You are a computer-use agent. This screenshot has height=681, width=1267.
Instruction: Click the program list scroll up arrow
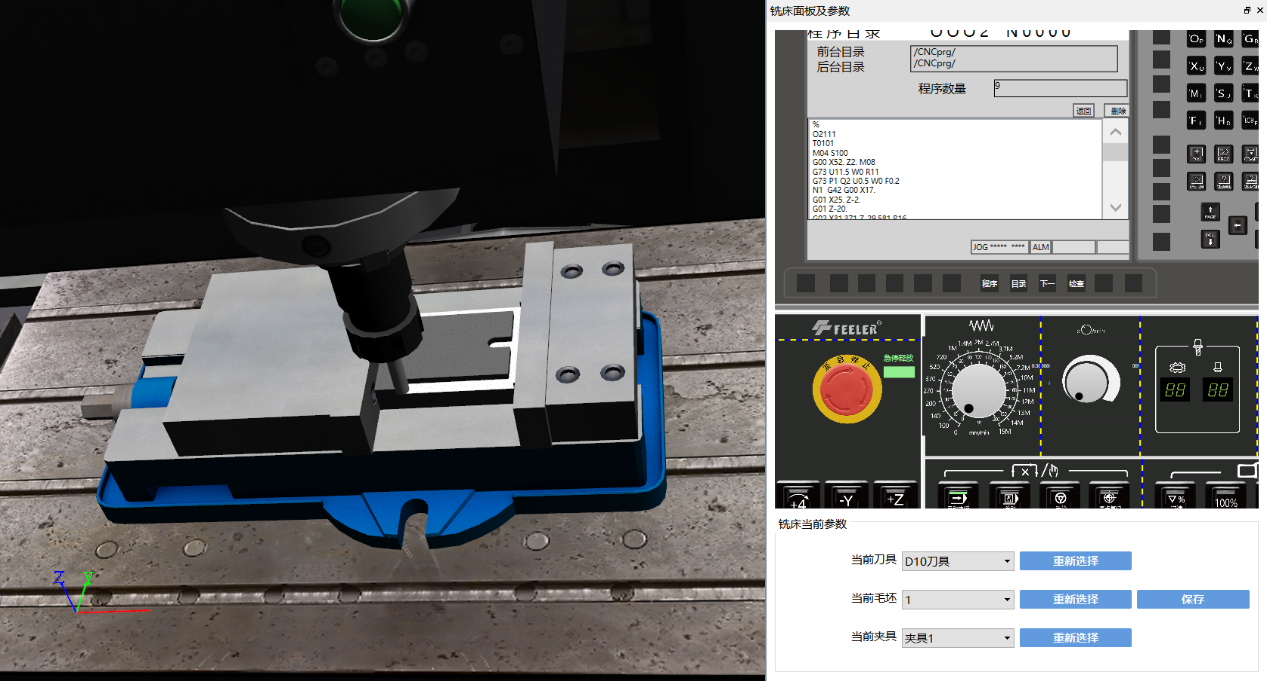click(1116, 132)
